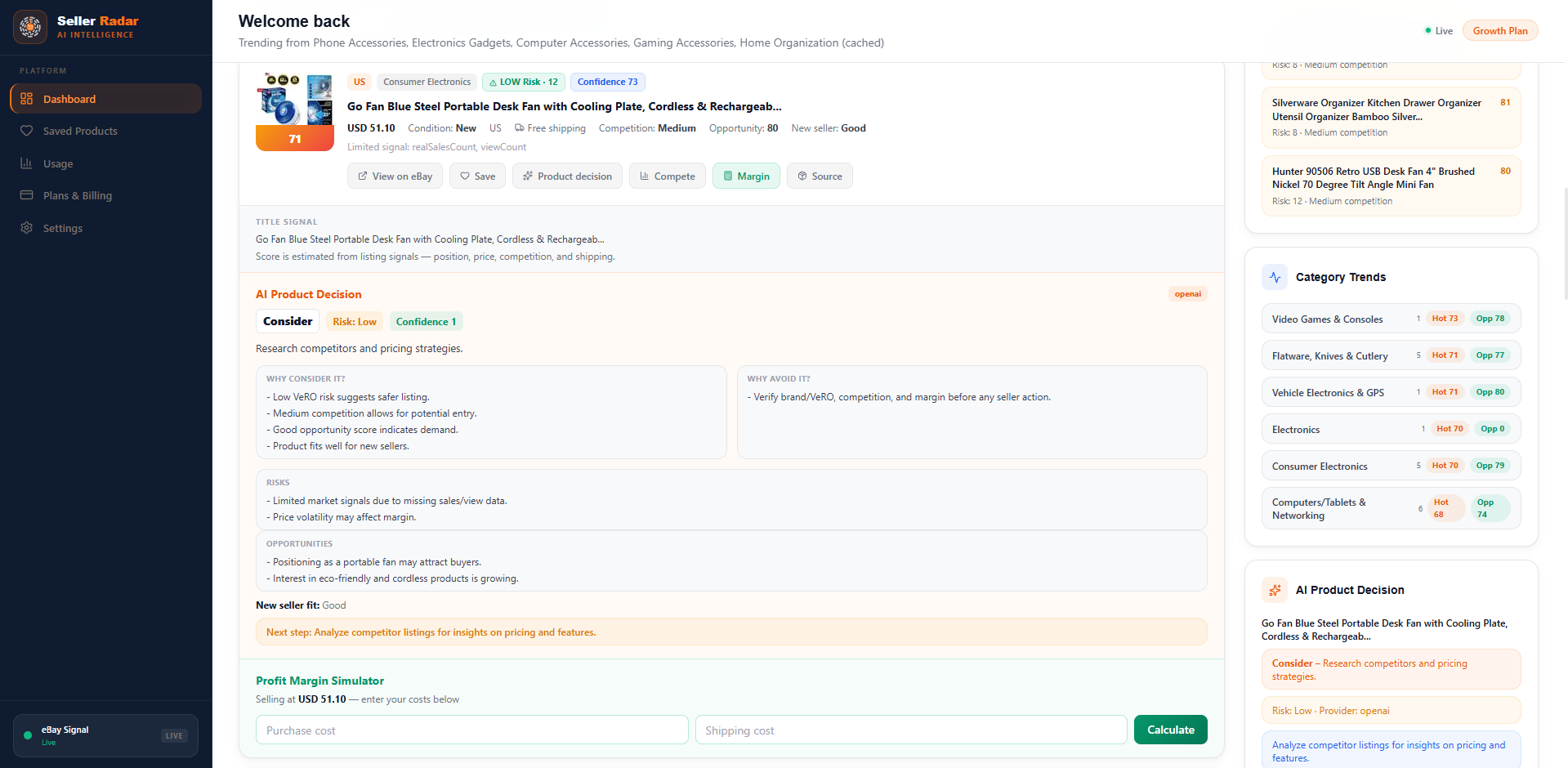1568x768 pixels.
Task: Select Vehicle Electronics & GPS trend row
Action: tap(1391, 392)
